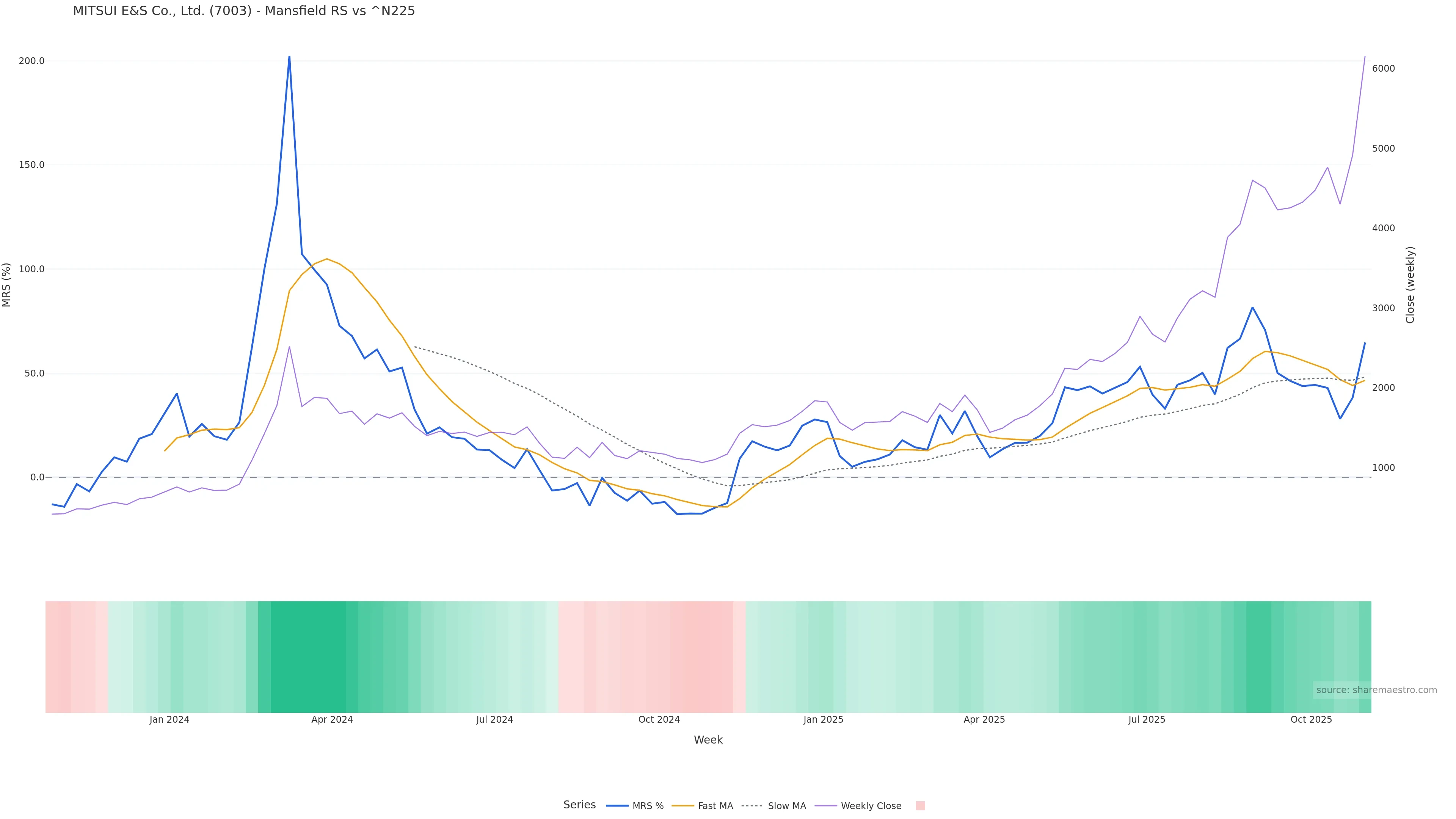Image resolution: width=1456 pixels, height=819 pixels.
Task: Click the Oct 2025 x-axis label
Action: (x=1311, y=720)
